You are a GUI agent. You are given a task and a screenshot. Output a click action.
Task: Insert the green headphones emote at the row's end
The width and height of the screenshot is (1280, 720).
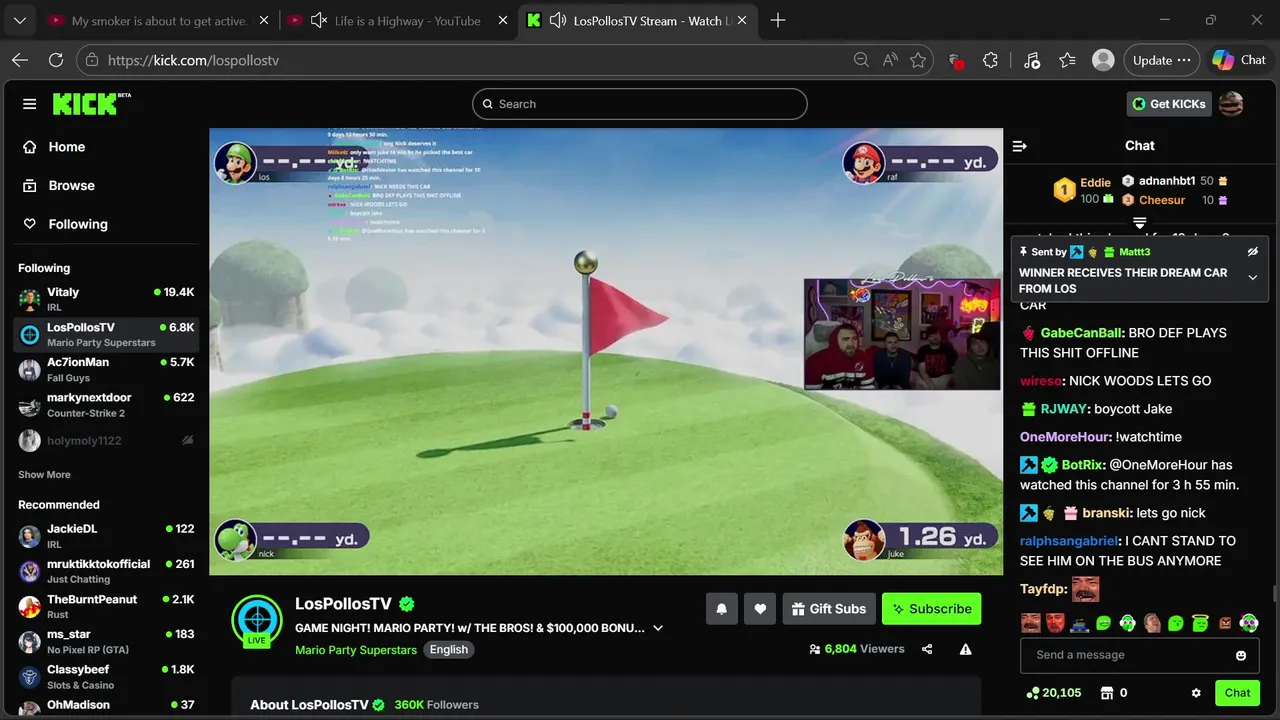[x=1249, y=623]
